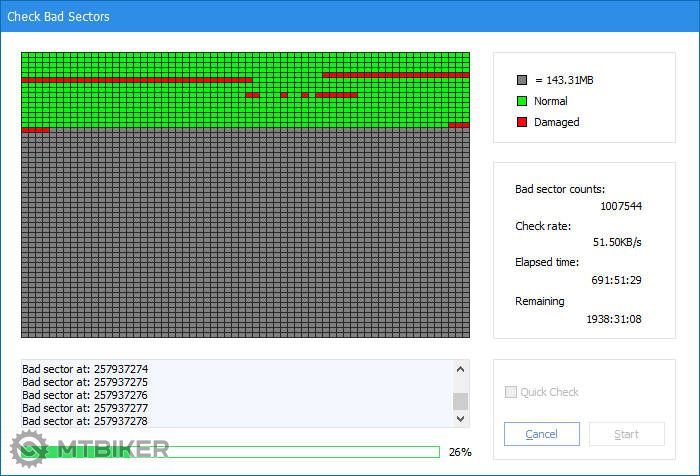The image size is (700, 476).
Task: Select log entry 'Bad sector at: 257937278'
Action: pos(85,421)
